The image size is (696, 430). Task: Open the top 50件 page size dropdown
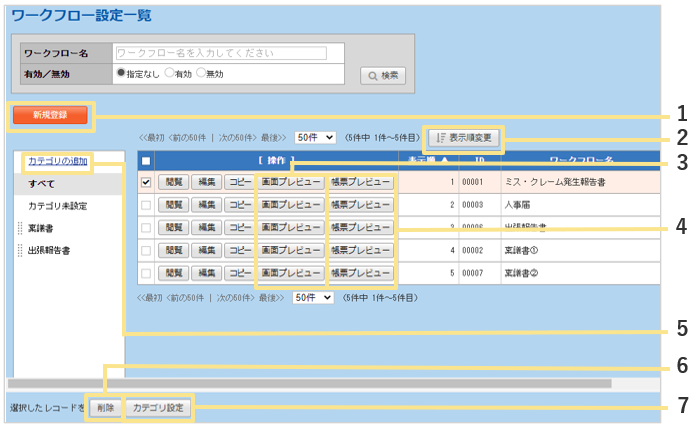pos(314,139)
